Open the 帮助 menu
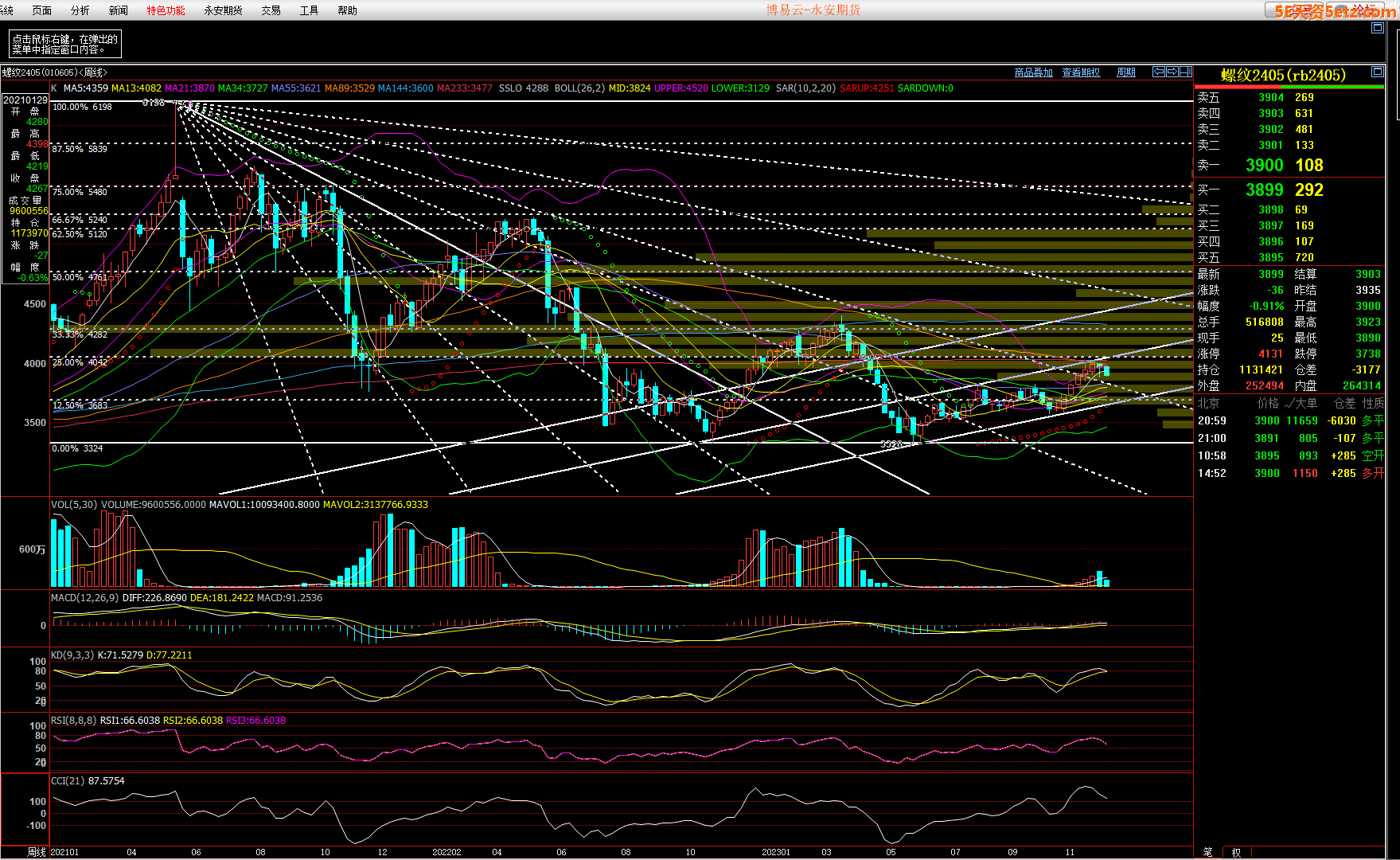 click(x=347, y=10)
